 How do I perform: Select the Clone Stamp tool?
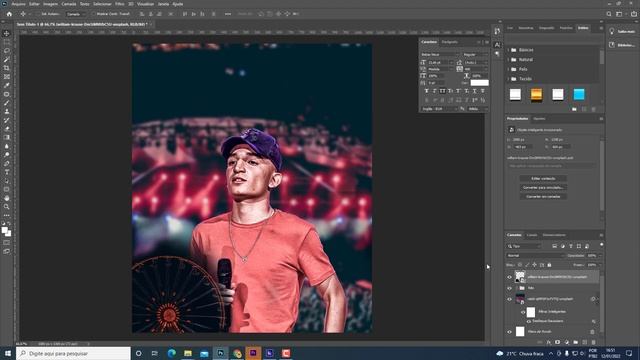pos(7,111)
